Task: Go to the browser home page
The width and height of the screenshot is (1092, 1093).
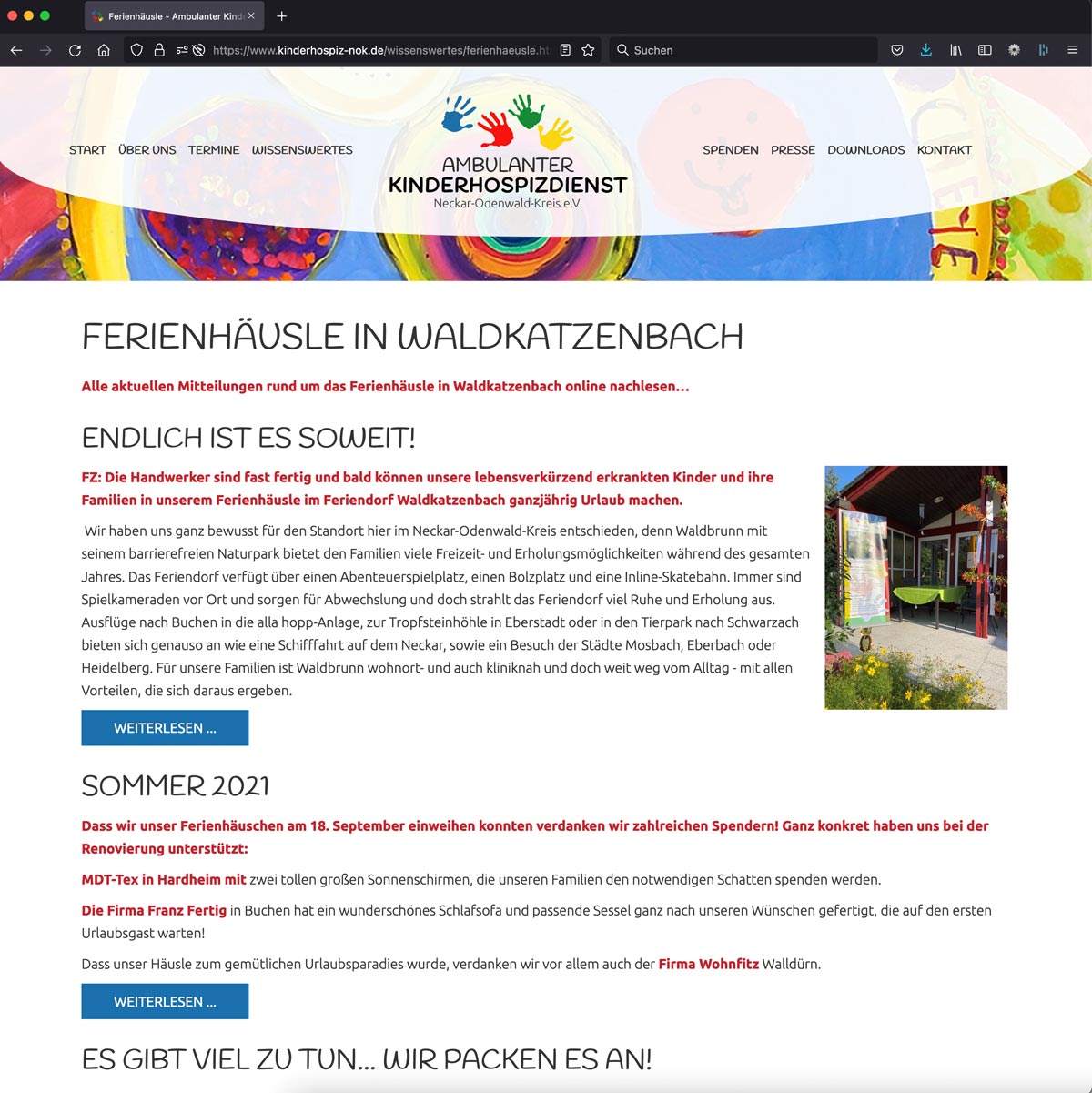Action: tap(104, 50)
